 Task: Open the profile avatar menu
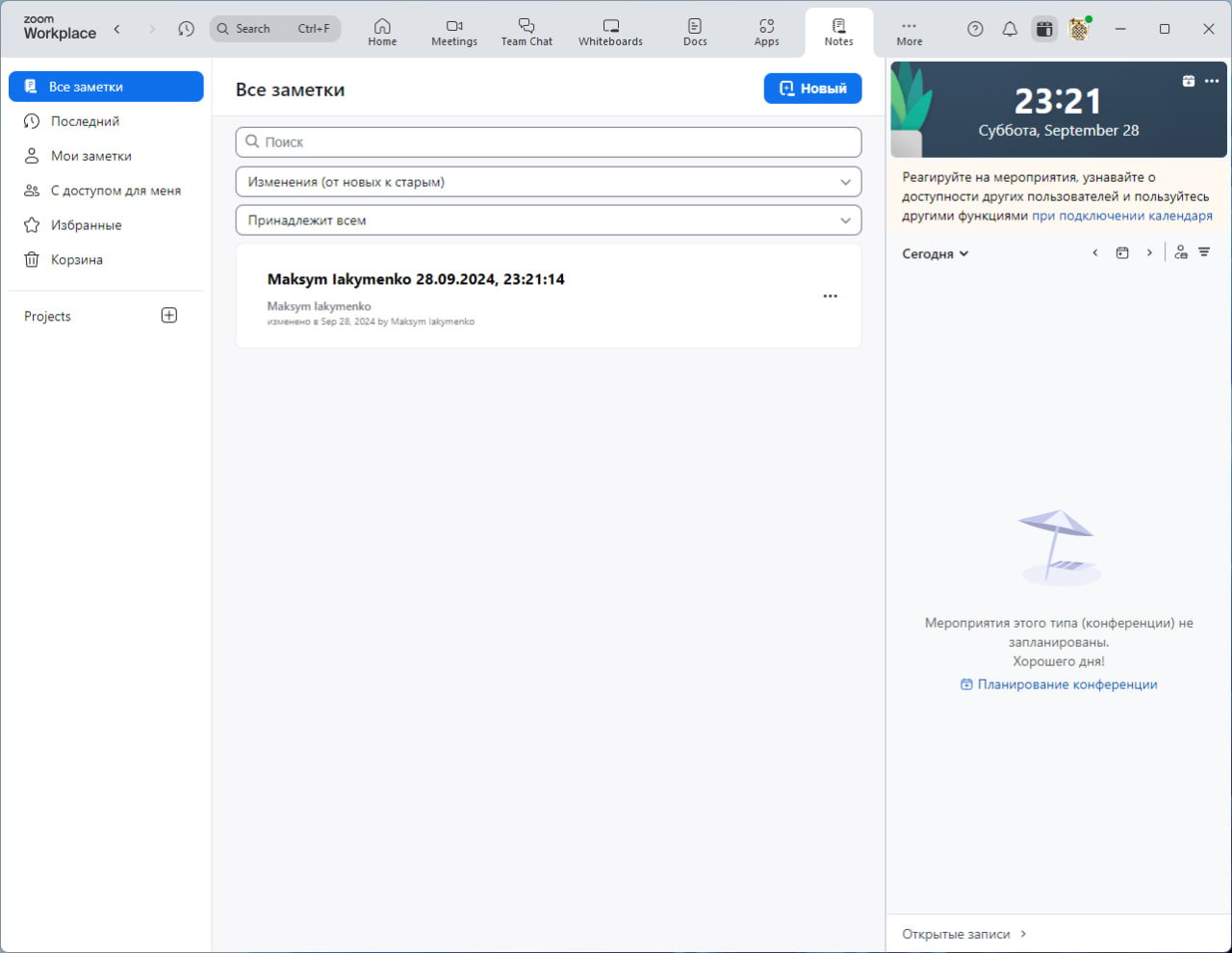(1079, 29)
